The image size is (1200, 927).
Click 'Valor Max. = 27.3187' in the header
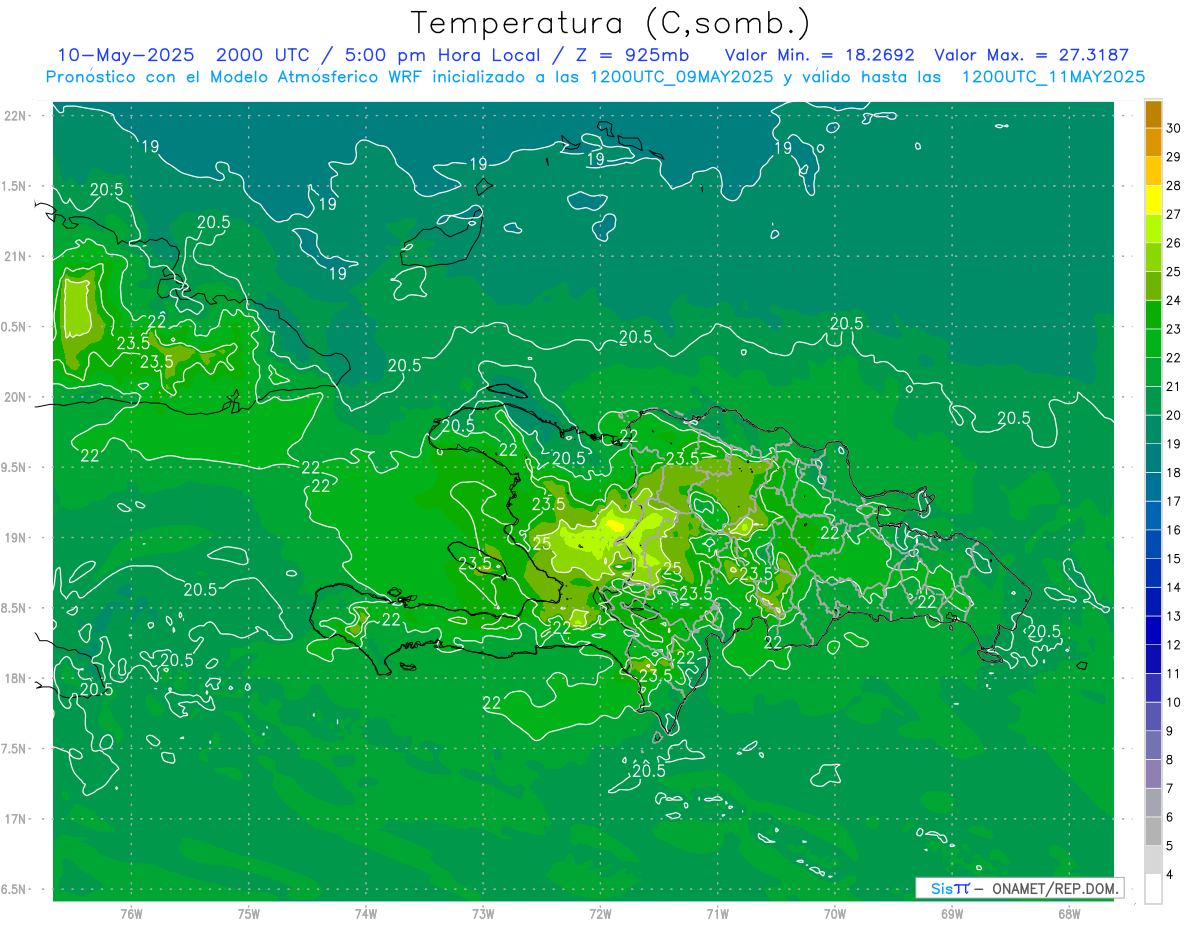(x=1031, y=55)
